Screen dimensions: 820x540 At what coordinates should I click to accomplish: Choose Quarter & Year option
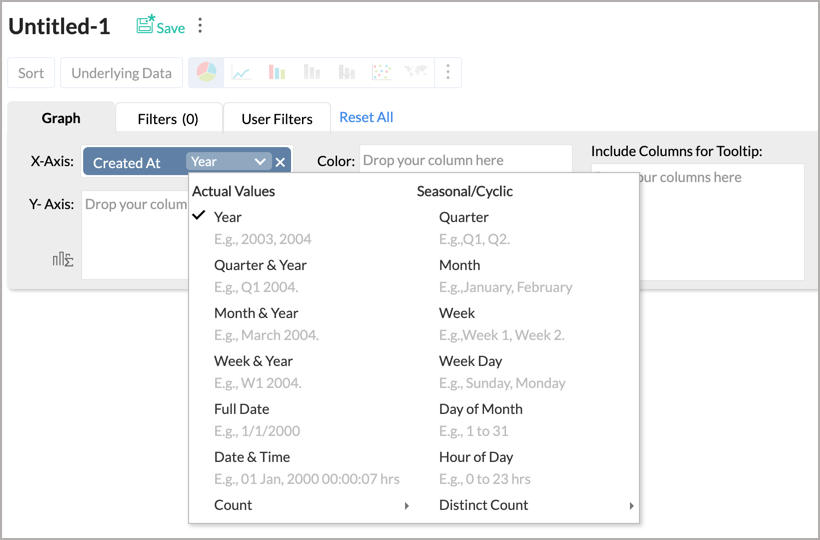(260, 265)
